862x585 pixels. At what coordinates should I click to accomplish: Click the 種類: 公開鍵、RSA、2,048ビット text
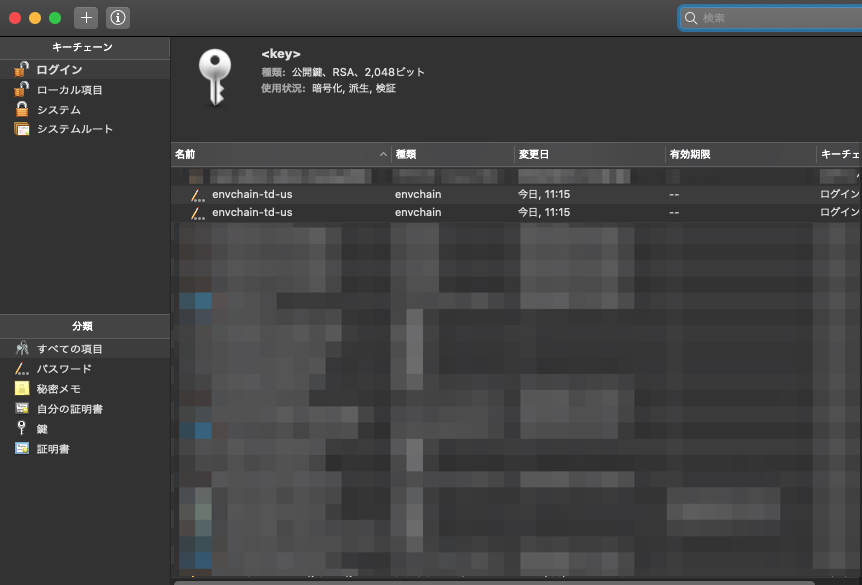tap(342, 72)
